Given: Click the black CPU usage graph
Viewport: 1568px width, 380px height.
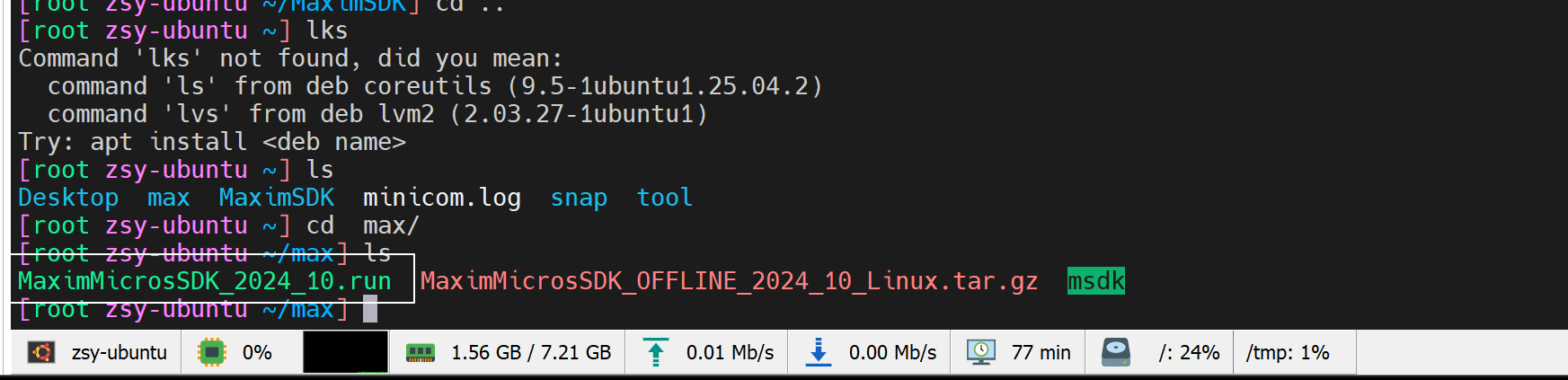Looking at the screenshot, I should tap(345, 352).
